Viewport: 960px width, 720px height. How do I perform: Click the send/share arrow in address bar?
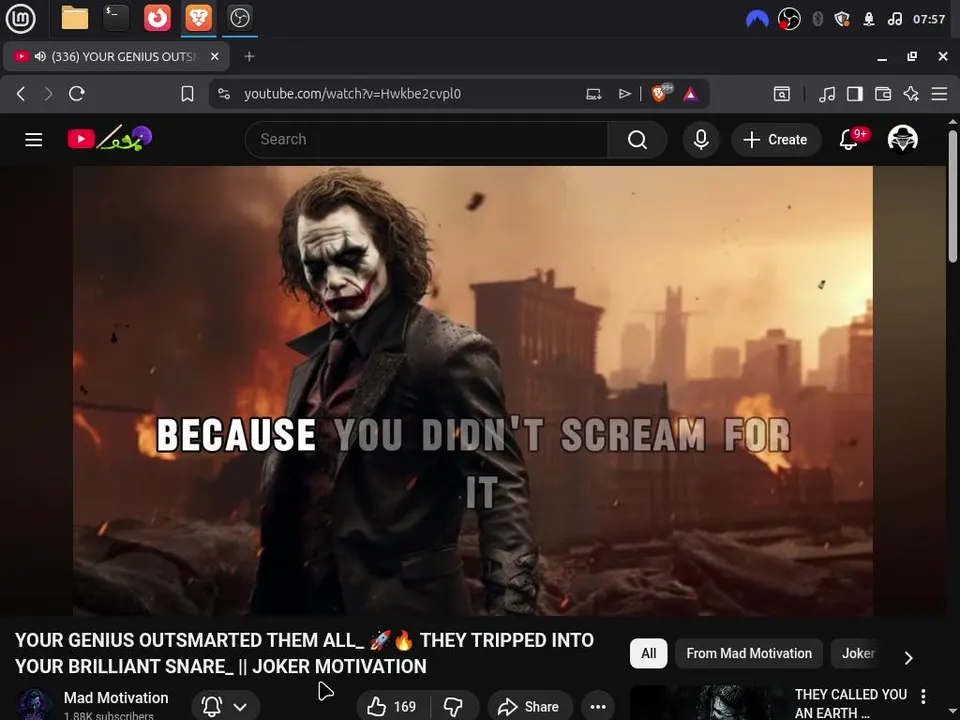(624, 94)
